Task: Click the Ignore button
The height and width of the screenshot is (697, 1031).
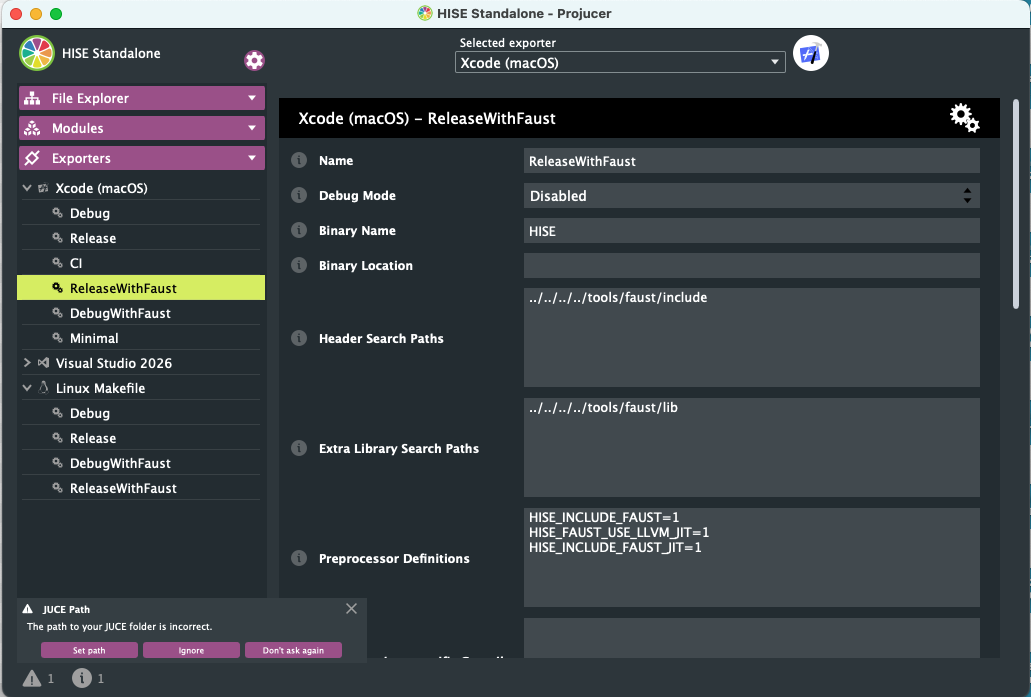Action: (191, 650)
